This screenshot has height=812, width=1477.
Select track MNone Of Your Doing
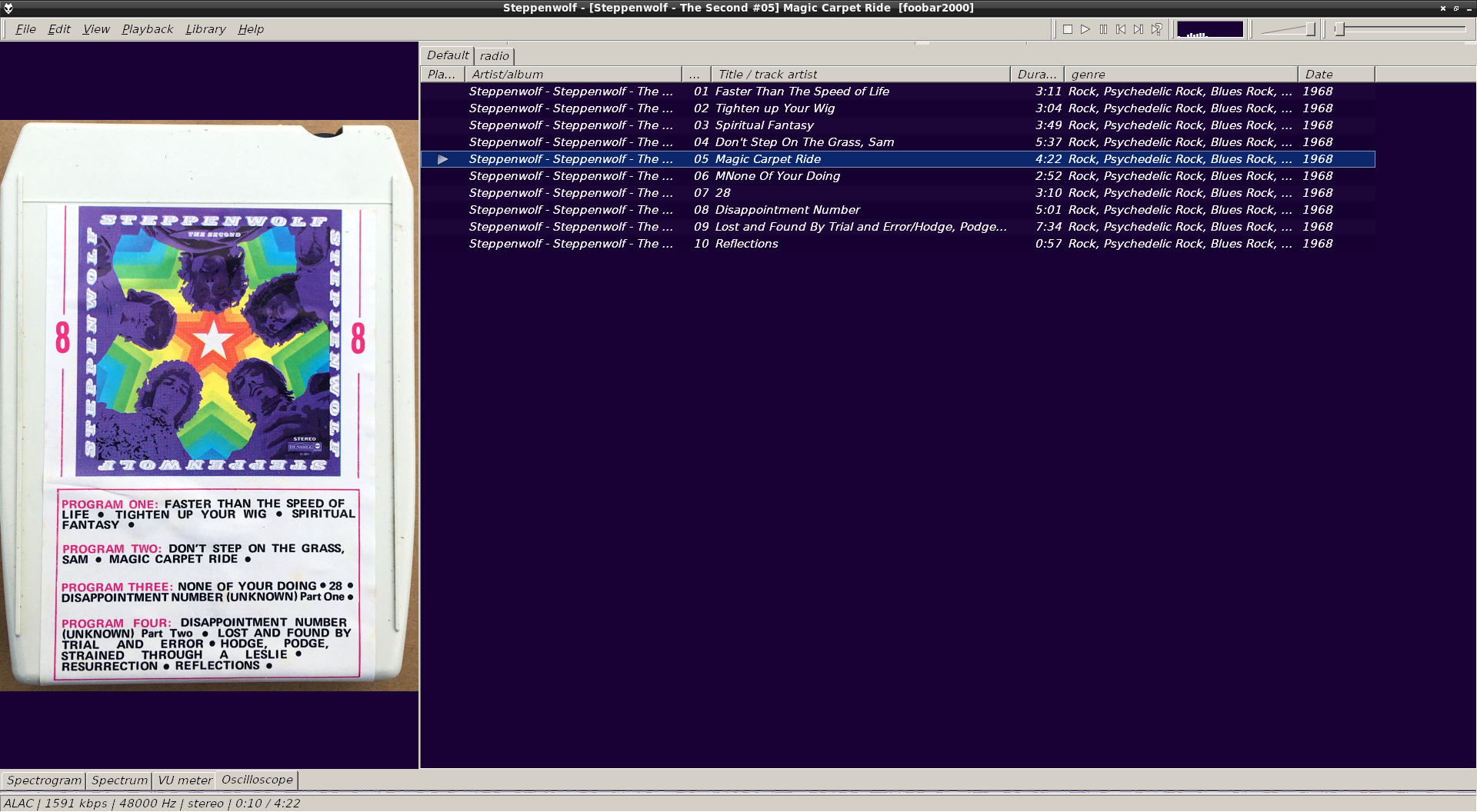[x=898, y=176]
